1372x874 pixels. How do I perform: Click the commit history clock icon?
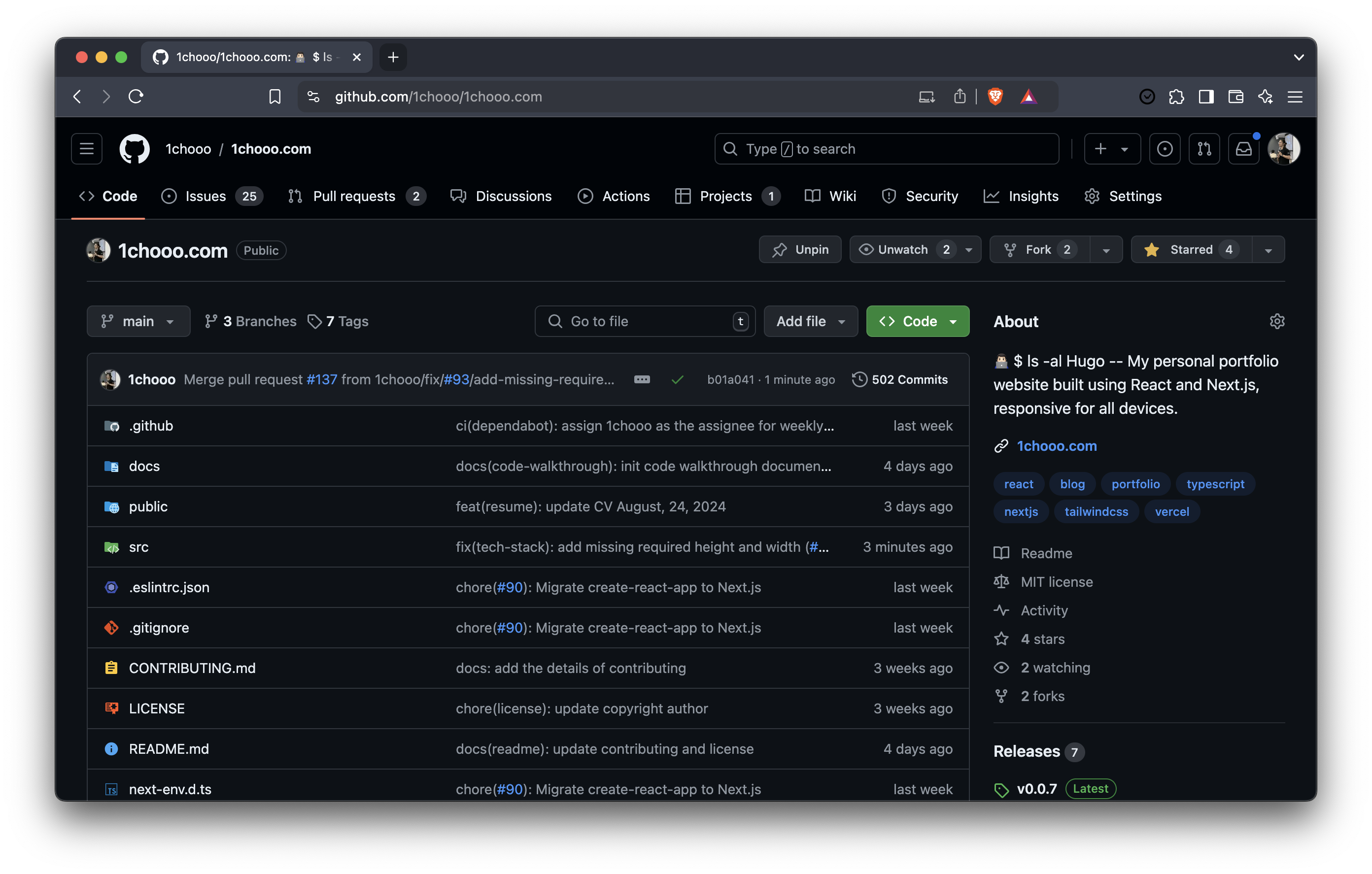[858, 380]
